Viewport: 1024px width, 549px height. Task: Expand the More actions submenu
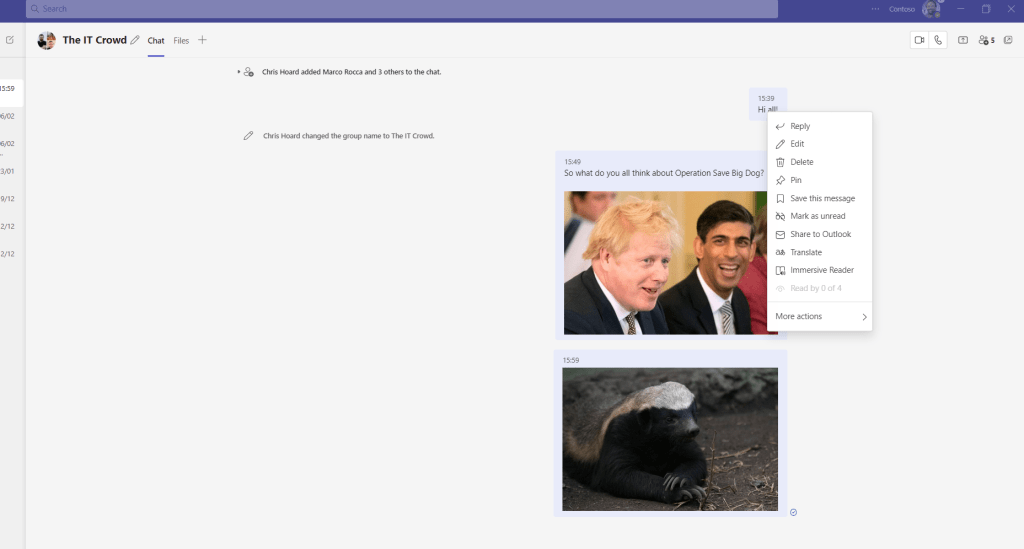821,316
